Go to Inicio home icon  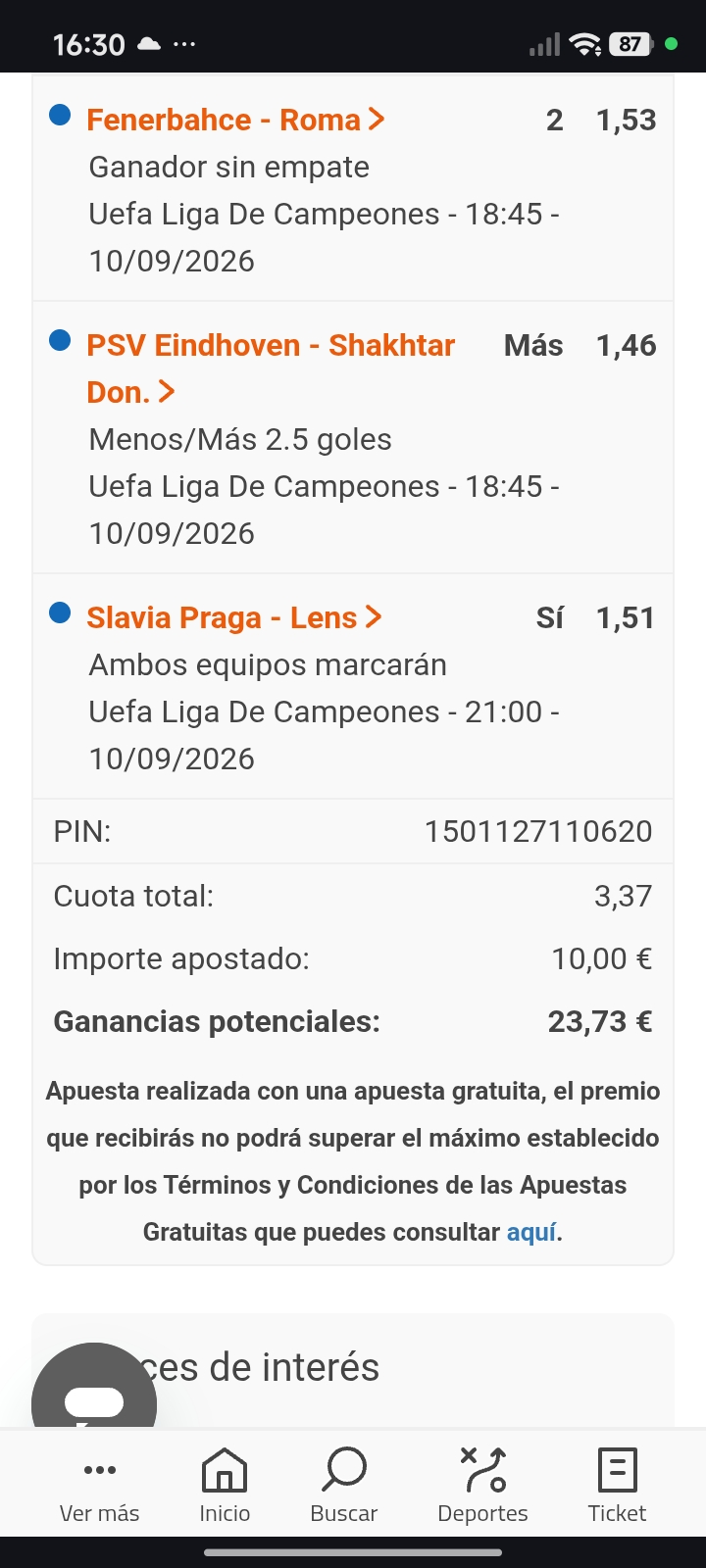pyautogui.click(x=225, y=1470)
